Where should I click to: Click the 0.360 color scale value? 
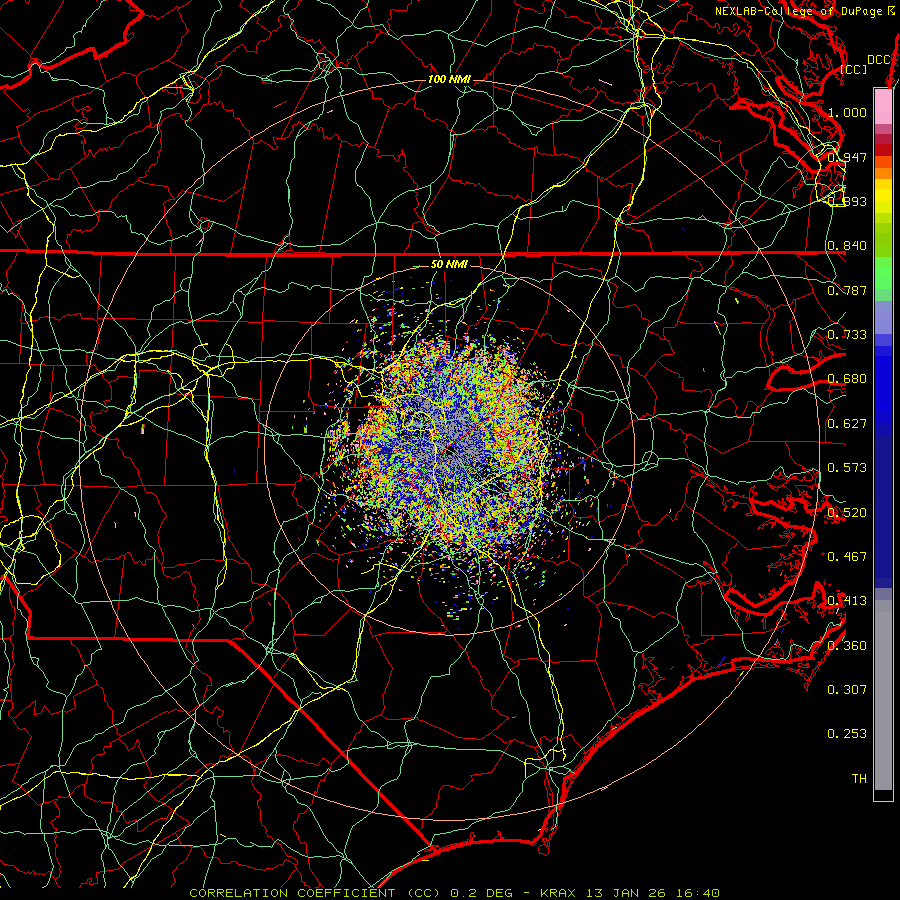coord(847,646)
